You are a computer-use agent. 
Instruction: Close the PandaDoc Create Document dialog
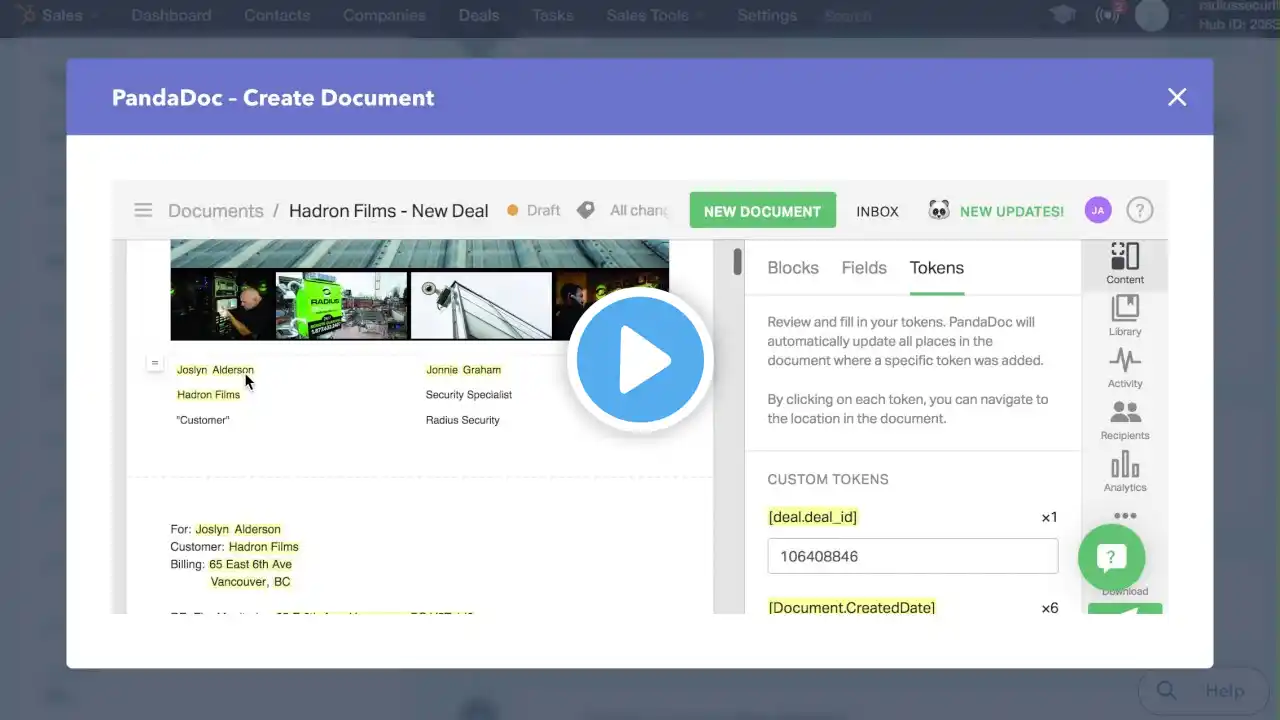tap(1177, 97)
